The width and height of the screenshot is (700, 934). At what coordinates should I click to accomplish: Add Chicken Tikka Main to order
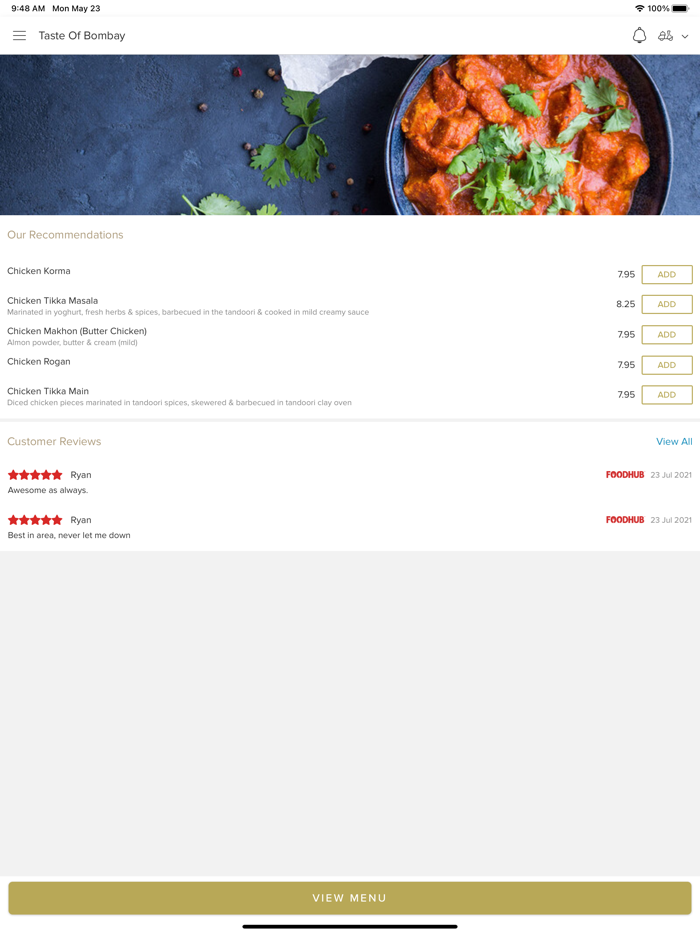tap(667, 395)
